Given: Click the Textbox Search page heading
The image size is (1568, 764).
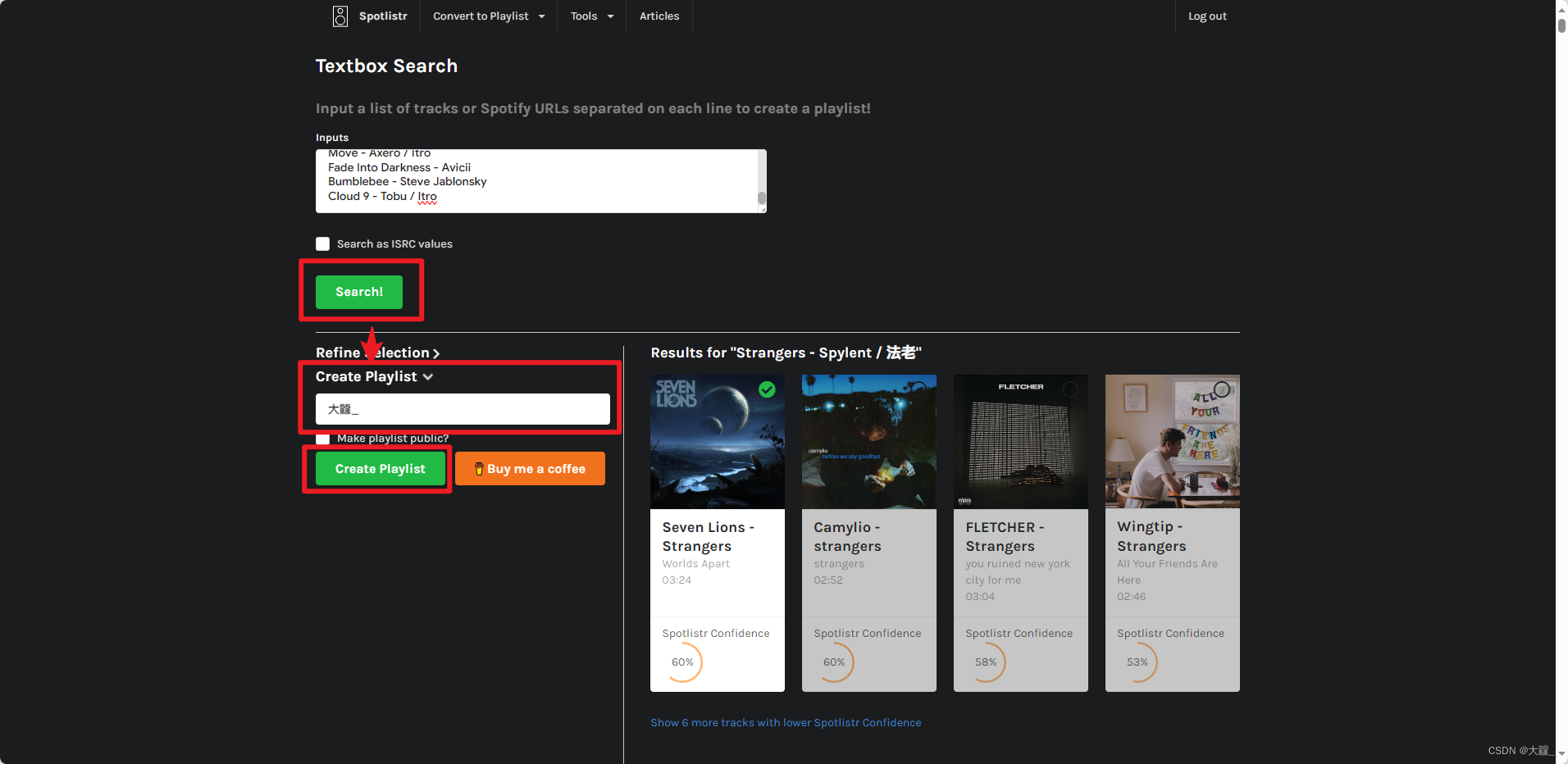Looking at the screenshot, I should pyautogui.click(x=386, y=66).
